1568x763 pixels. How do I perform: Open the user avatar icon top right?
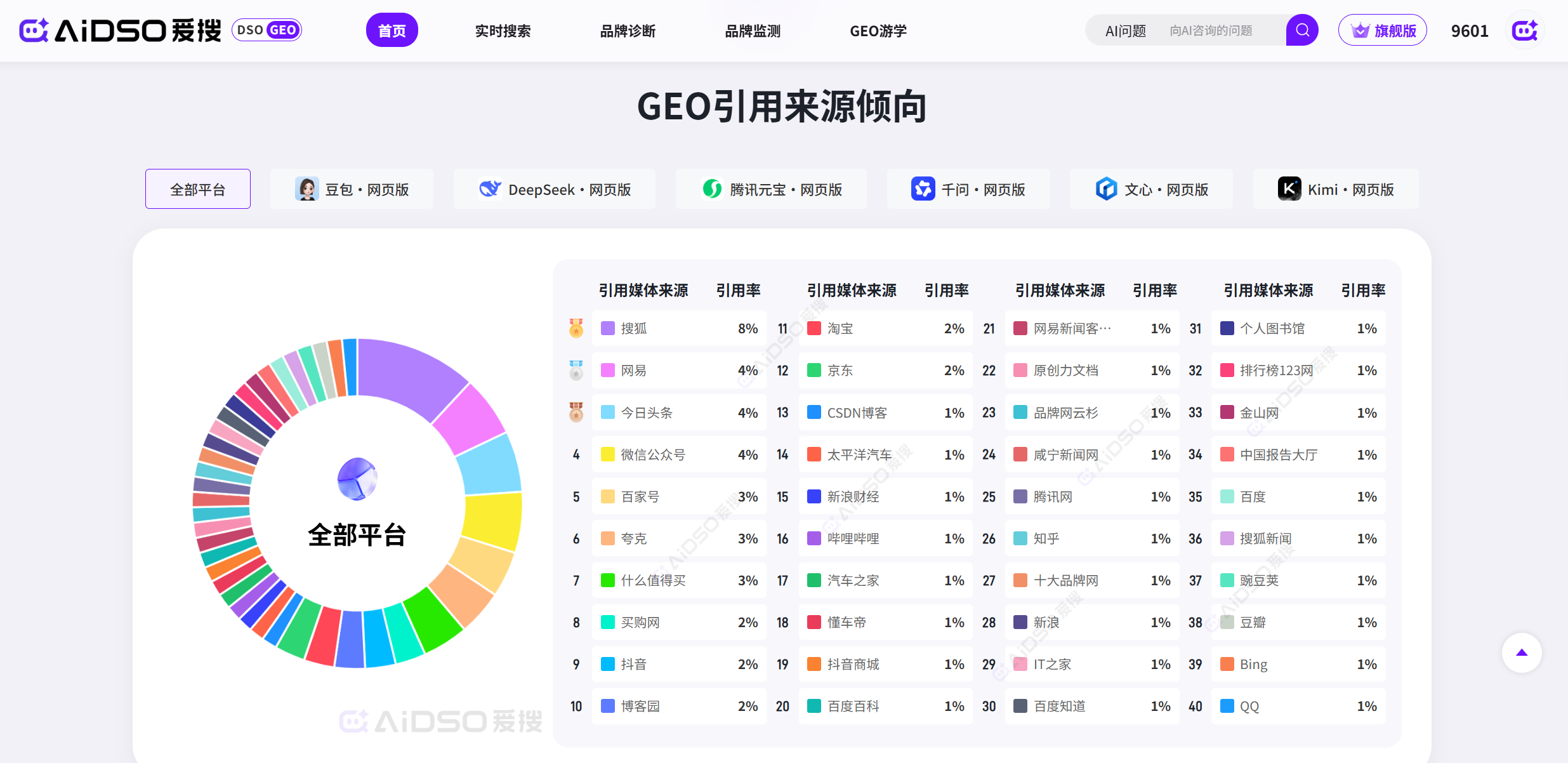click(x=1524, y=30)
